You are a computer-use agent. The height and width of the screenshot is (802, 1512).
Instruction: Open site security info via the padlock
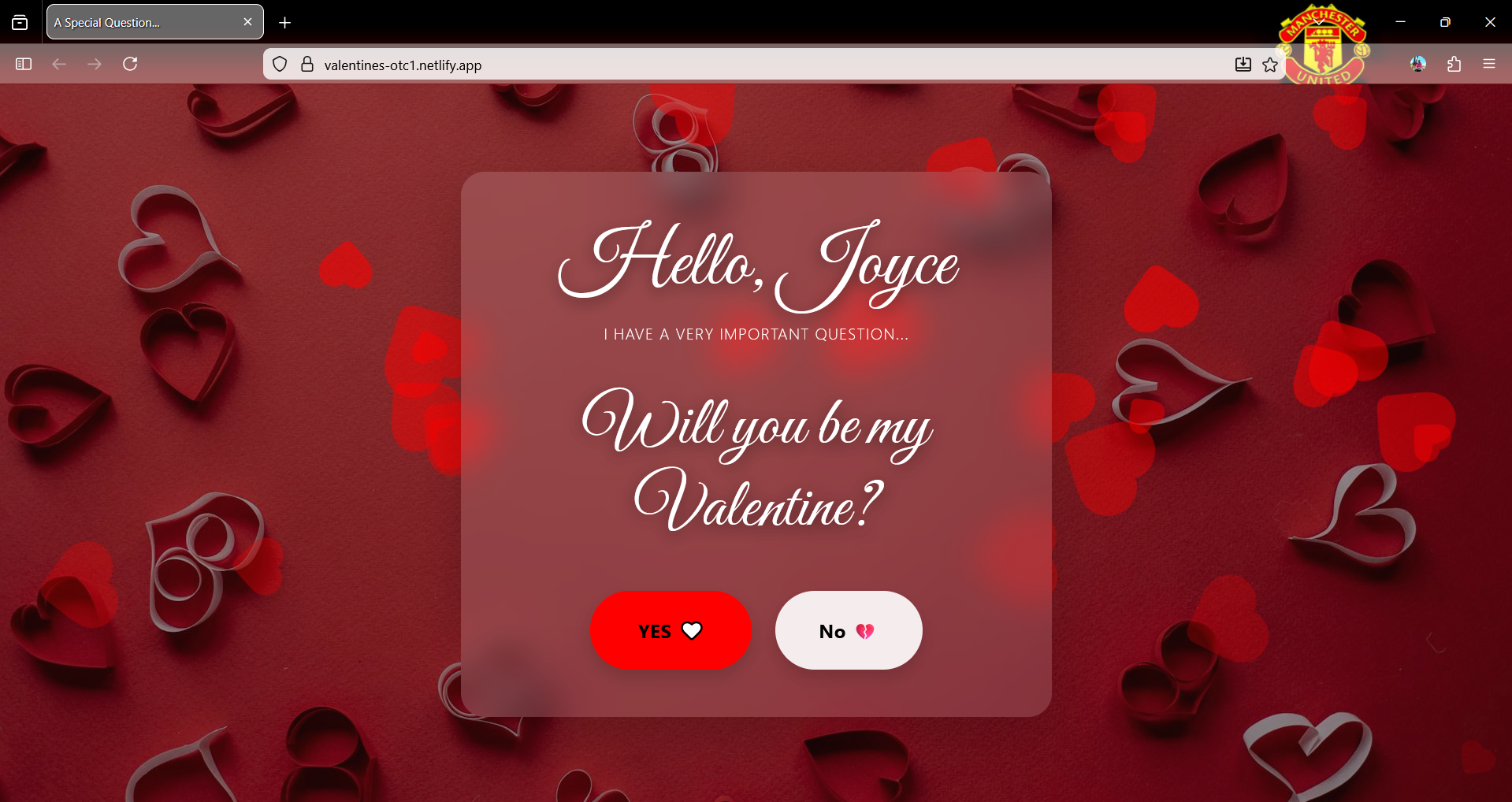[x=308, y=64]
